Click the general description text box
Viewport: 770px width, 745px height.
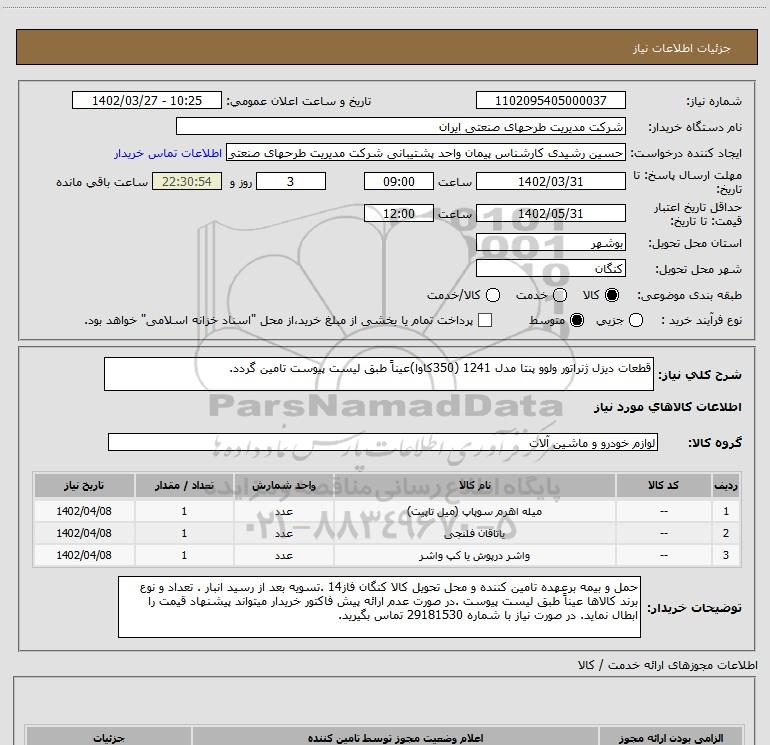tap(379, 374)
